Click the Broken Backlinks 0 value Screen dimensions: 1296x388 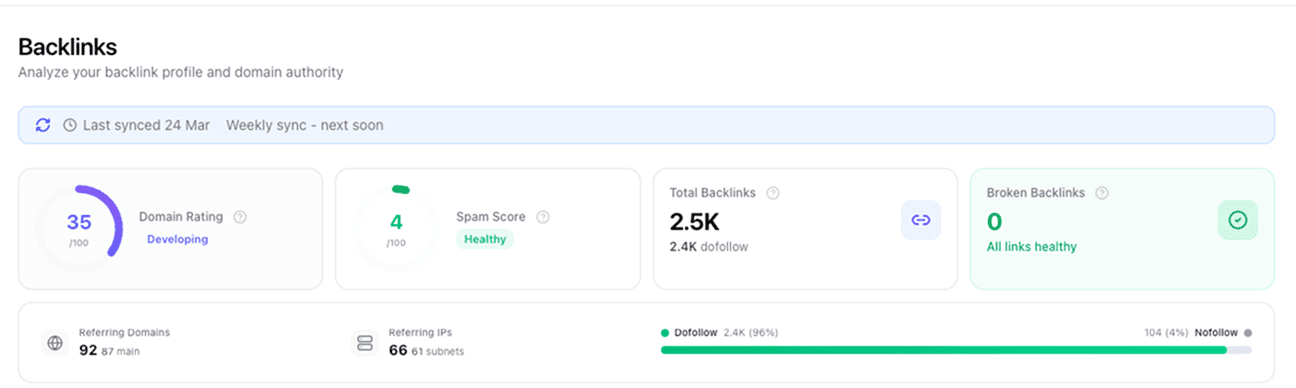tap(995, 221)
